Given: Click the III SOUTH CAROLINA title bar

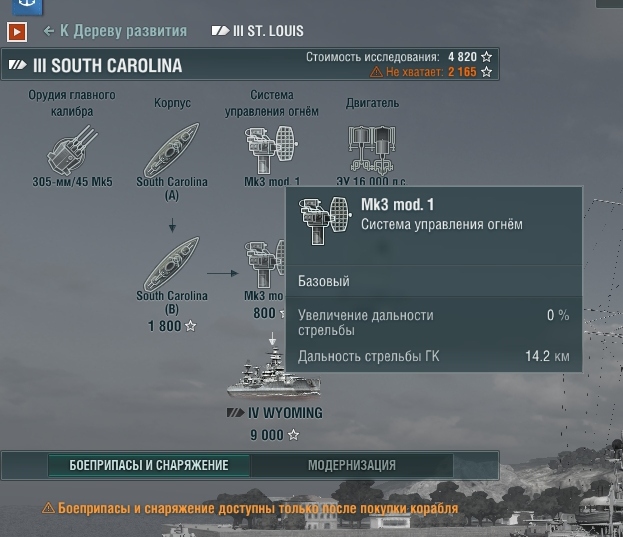Looking at the screenshot, I should click(x=250, y=64).
